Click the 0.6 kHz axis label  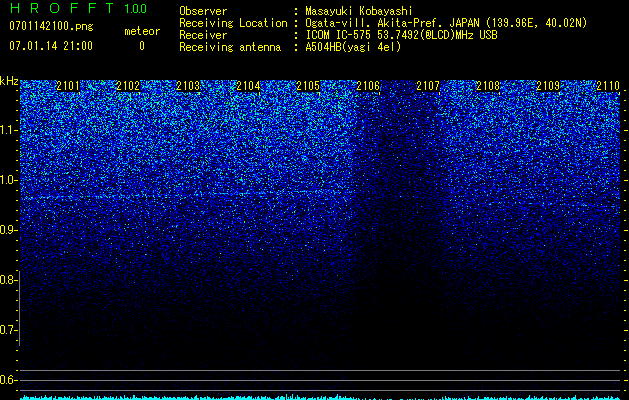click(x=8, y=380)
